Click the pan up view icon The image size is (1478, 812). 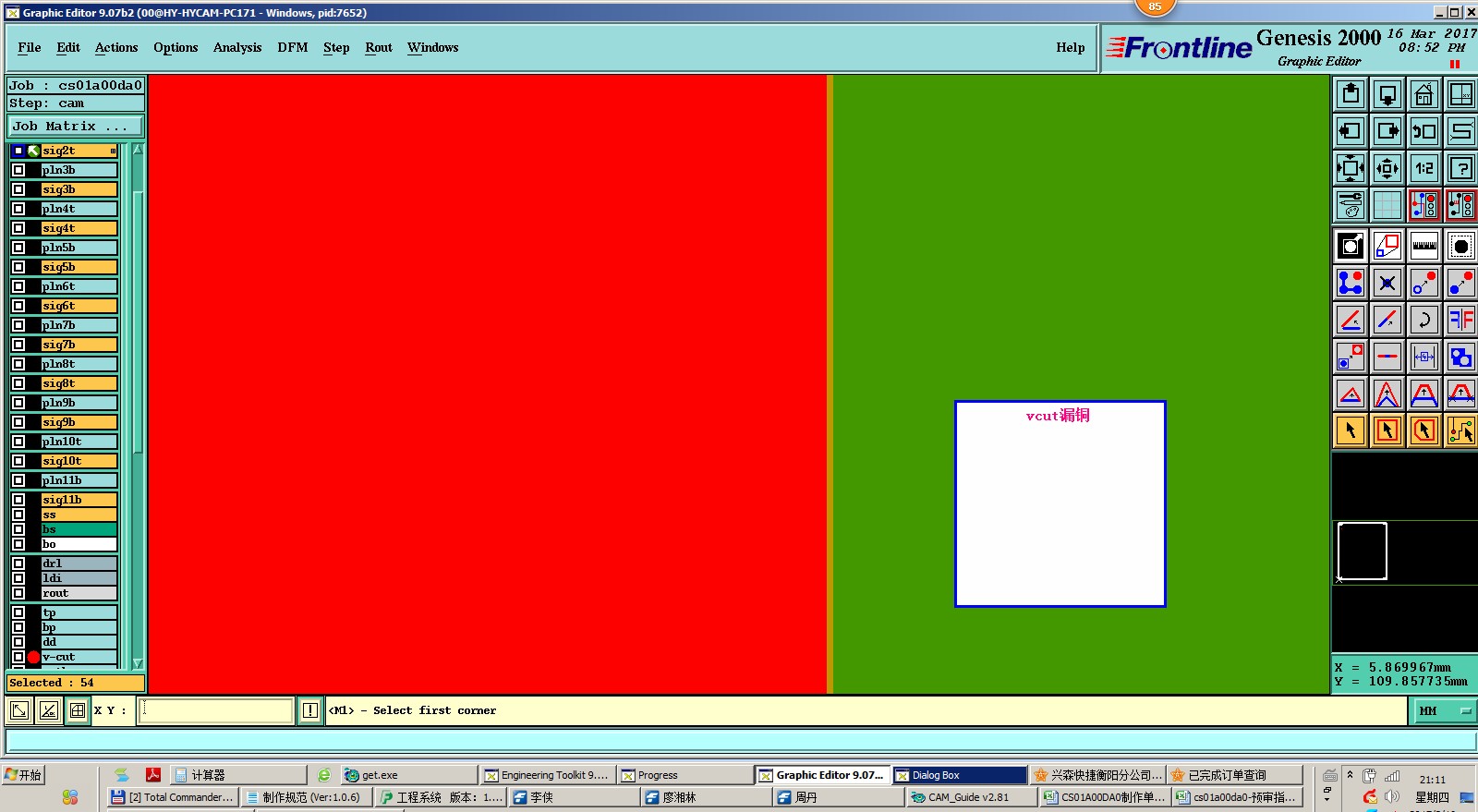1351,94
